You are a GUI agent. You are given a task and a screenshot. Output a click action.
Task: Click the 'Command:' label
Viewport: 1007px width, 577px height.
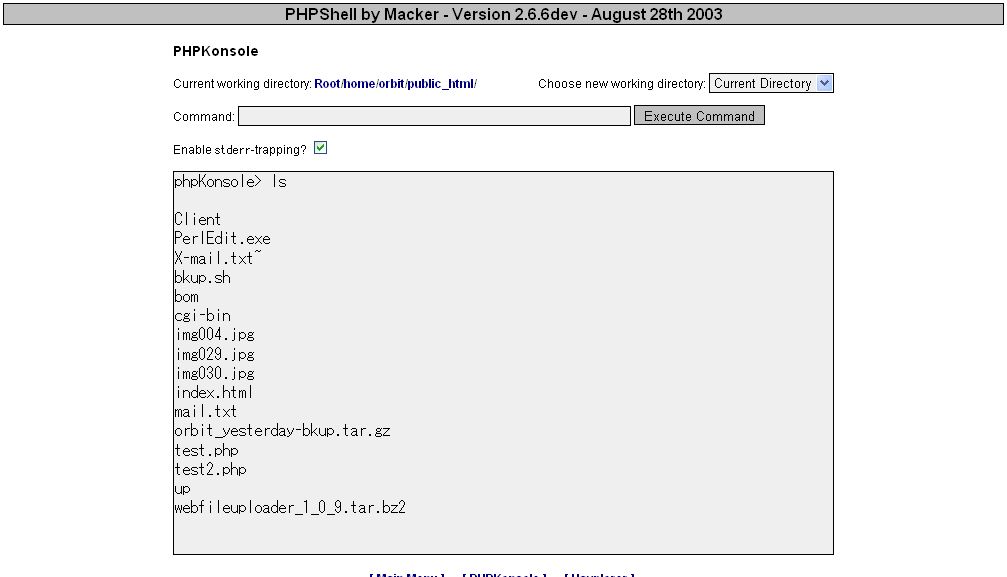204,117
